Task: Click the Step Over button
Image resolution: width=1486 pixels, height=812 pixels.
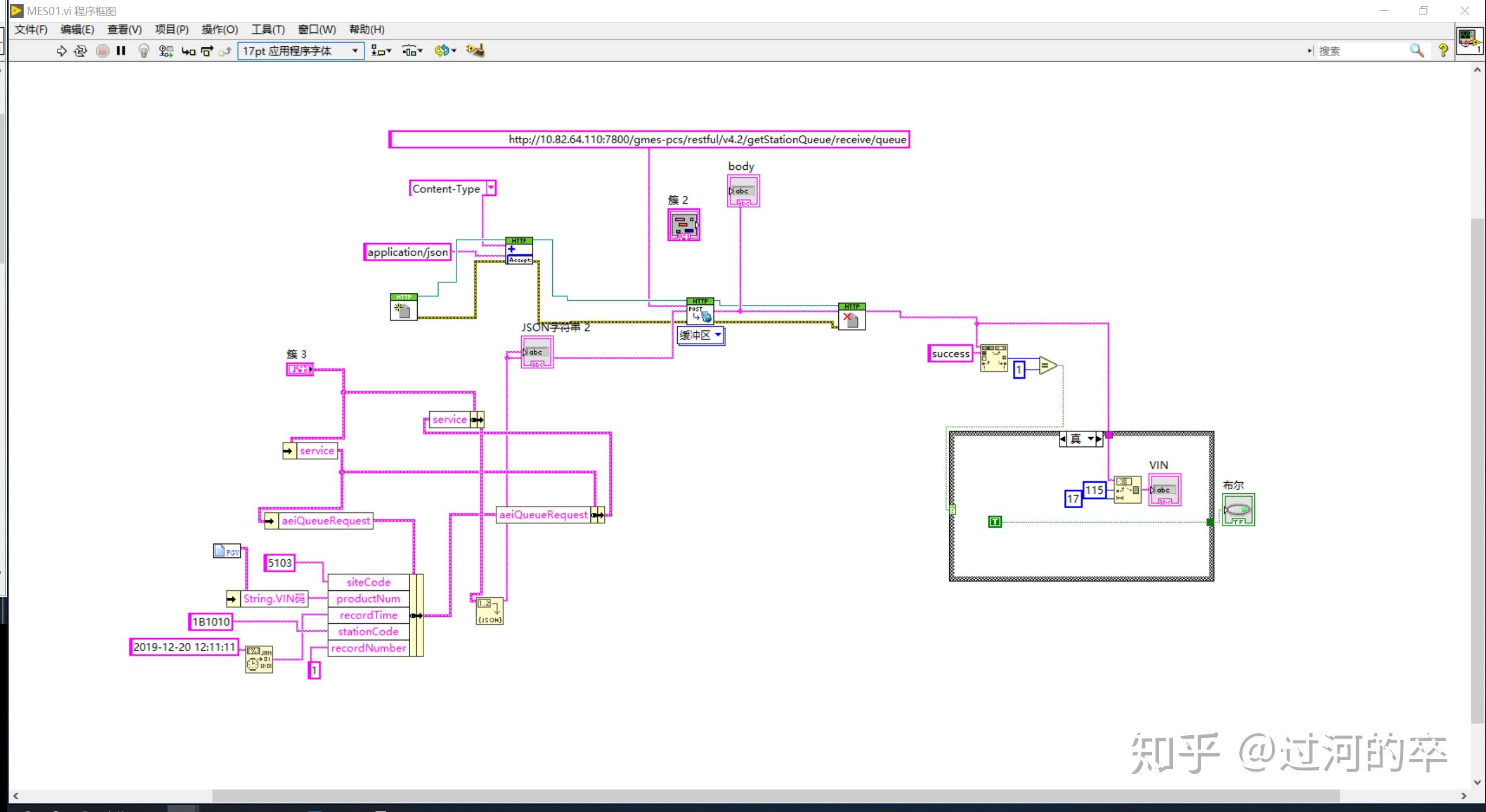Action: pyautogui.click(x=207, y=51)
